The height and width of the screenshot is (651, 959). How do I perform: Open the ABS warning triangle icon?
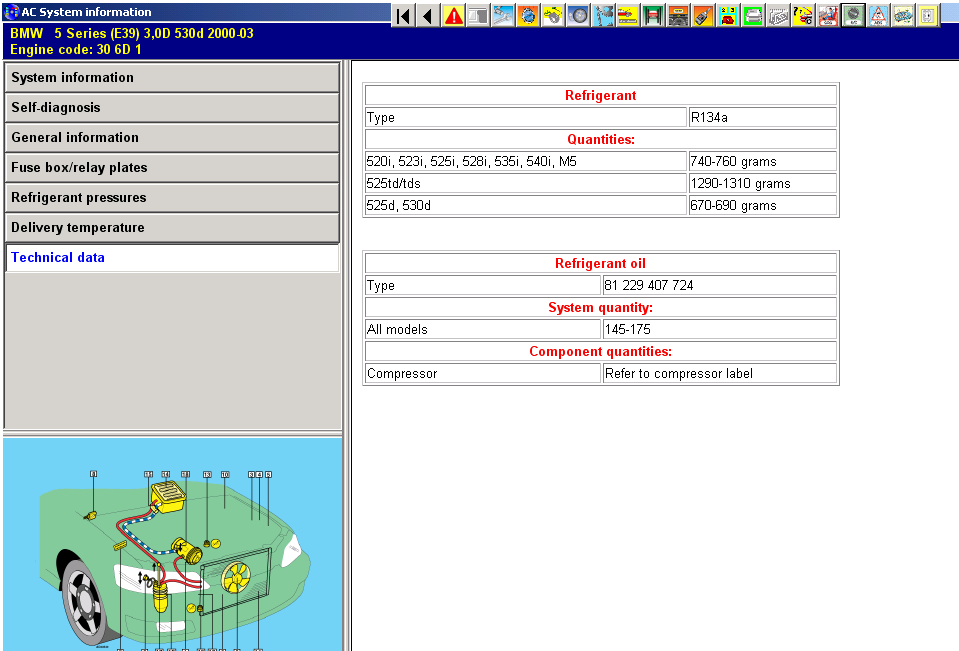[879, 16]
